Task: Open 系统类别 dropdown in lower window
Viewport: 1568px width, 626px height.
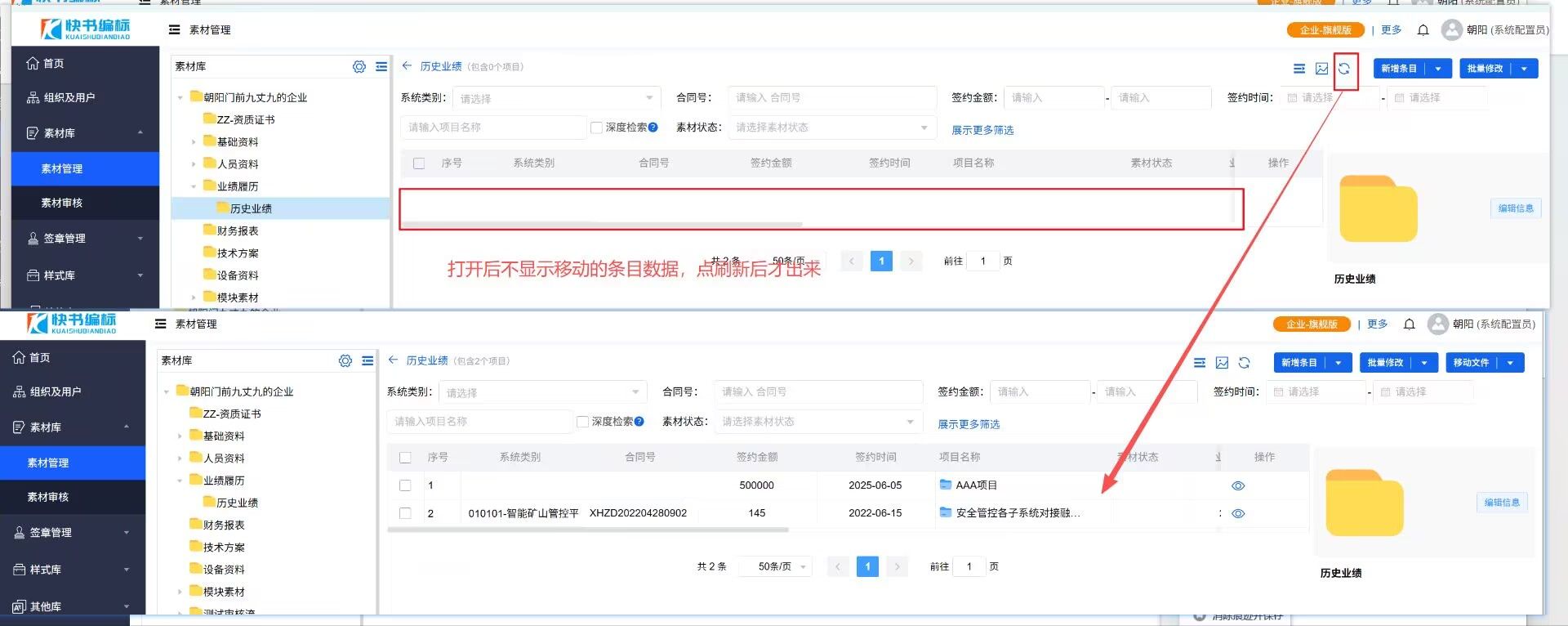Action: coord(542,392)
